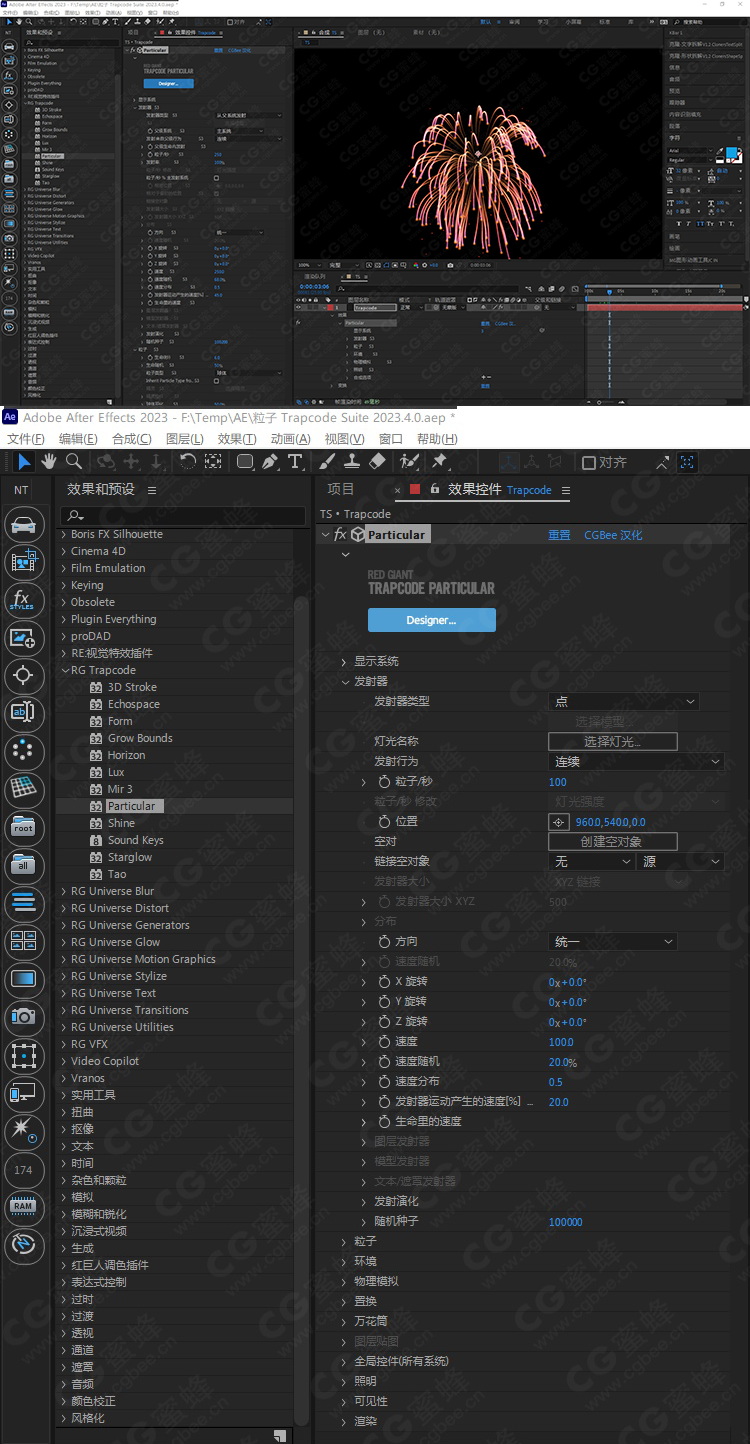Select the Eraser tool
The width and height of the screenshot is (750, 1444).
click(377, 461)
